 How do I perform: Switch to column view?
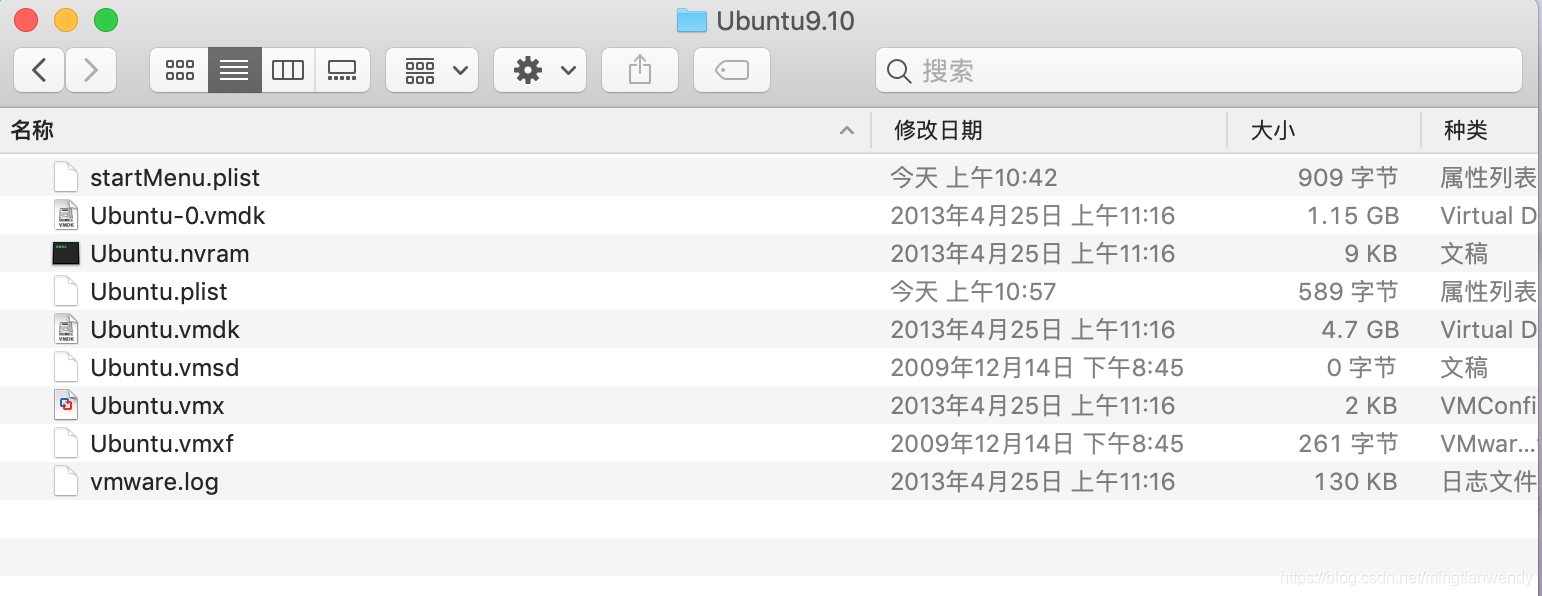[x=288, y=70]
